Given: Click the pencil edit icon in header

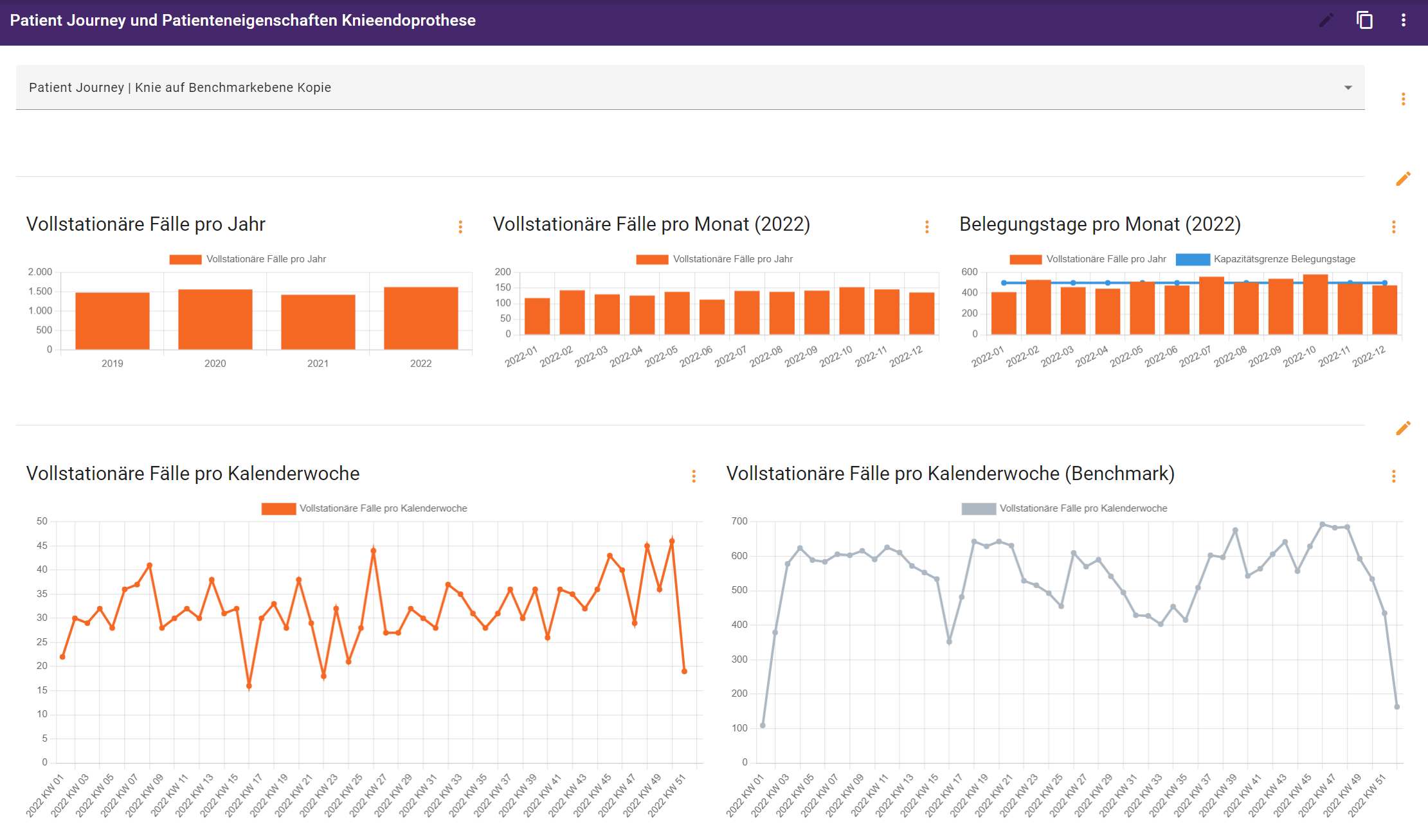Looking at the screenshot, I should (x=1326, y=21).
